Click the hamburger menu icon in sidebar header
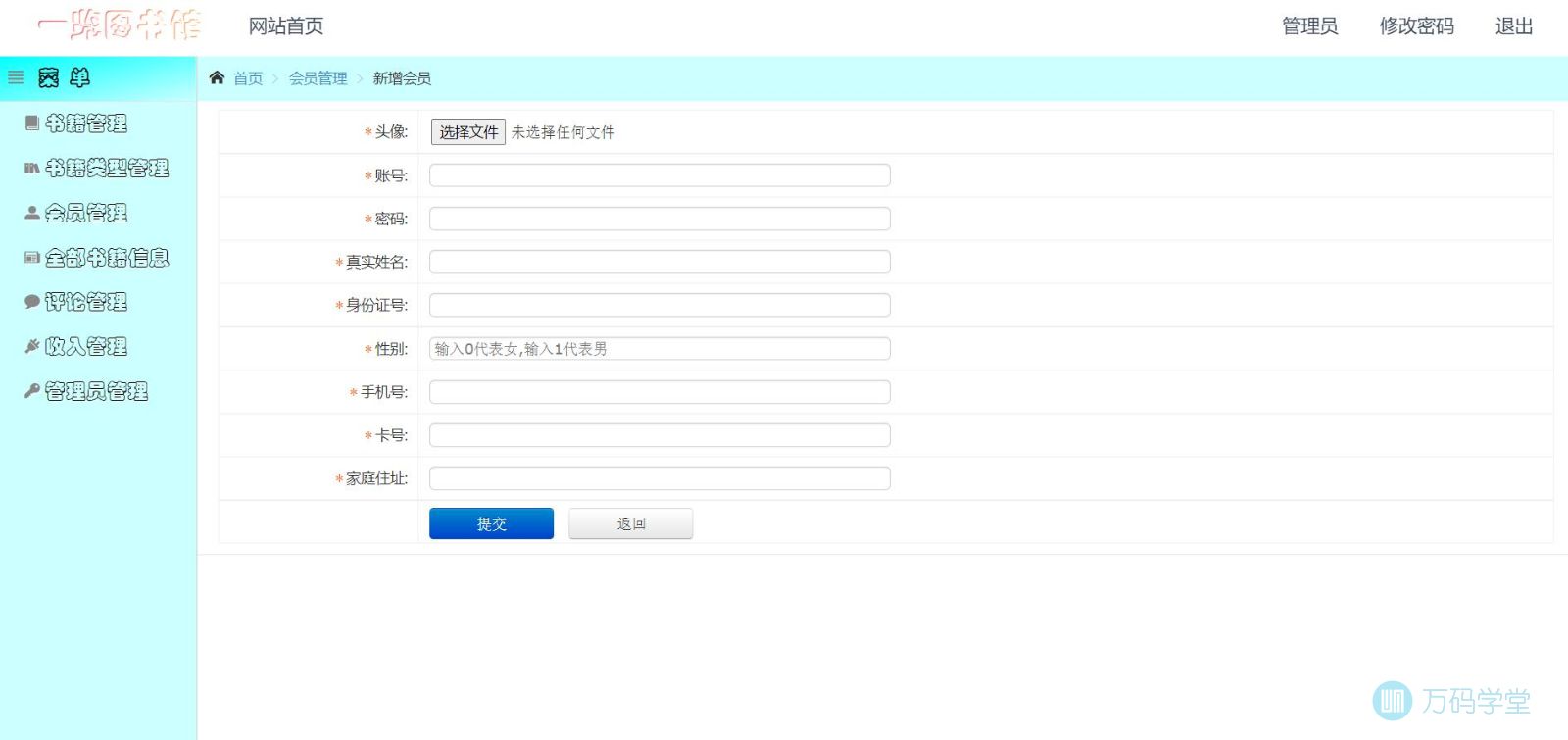 16,76
